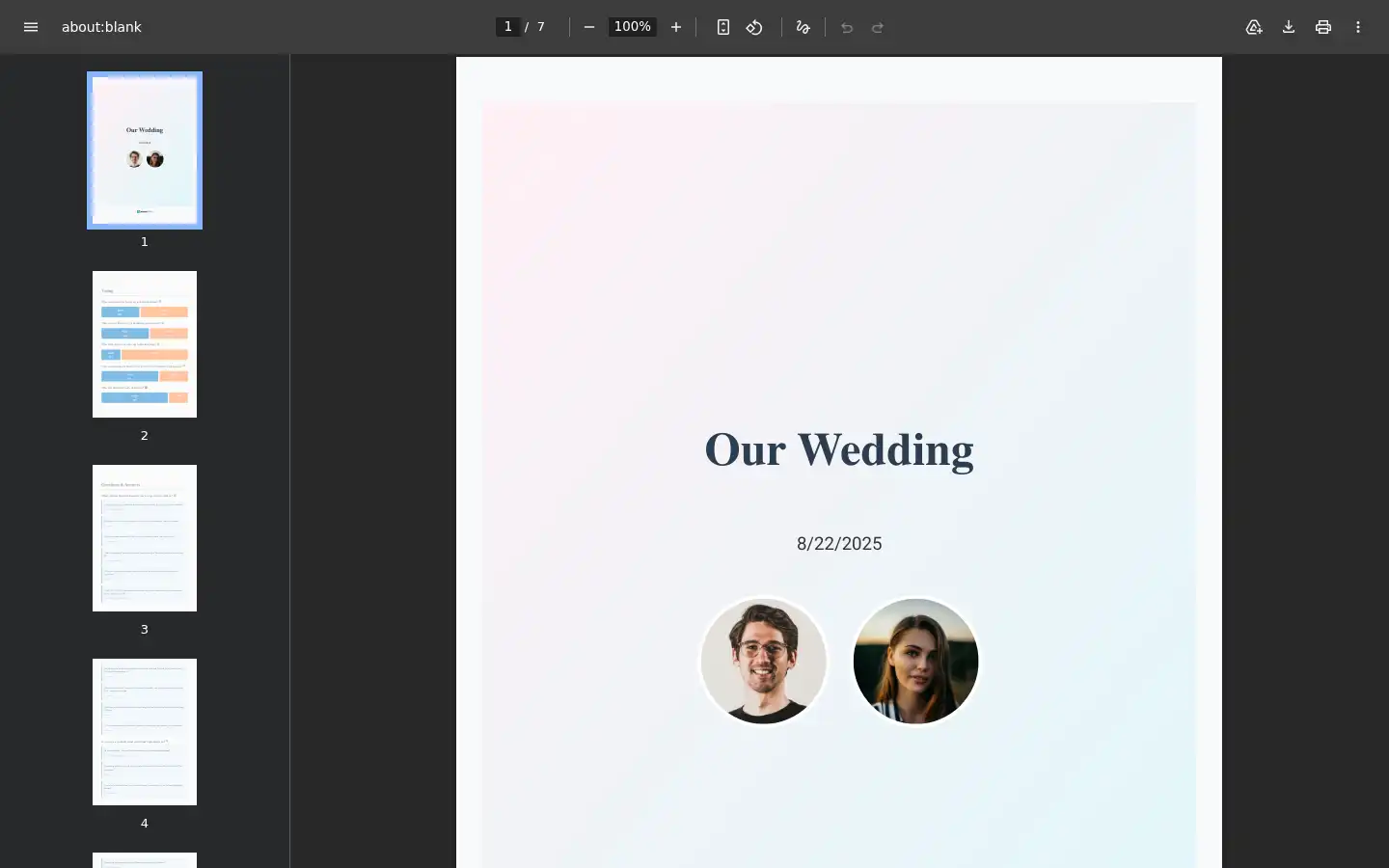This screenshot has height=868, width=1389.
Task: Click the "Our Wedding" title text
Action: click(839, 450)
